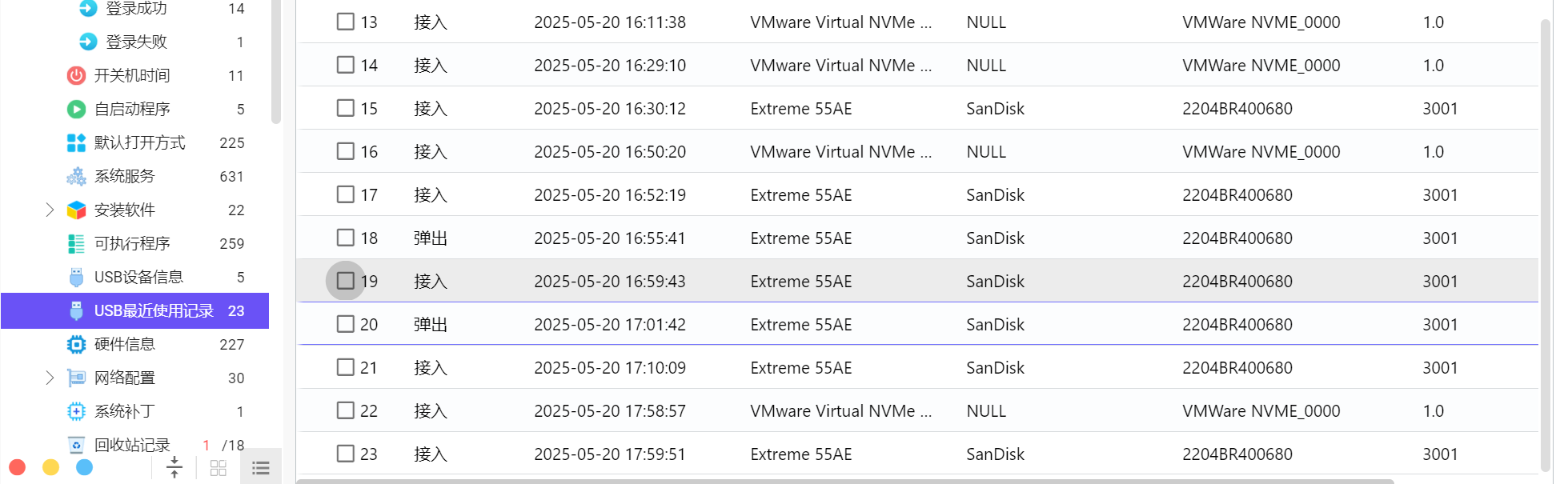Click the 硬件信息 chip icon
Viewport: 1568px width, 484px height.
[x=76, y=344]
